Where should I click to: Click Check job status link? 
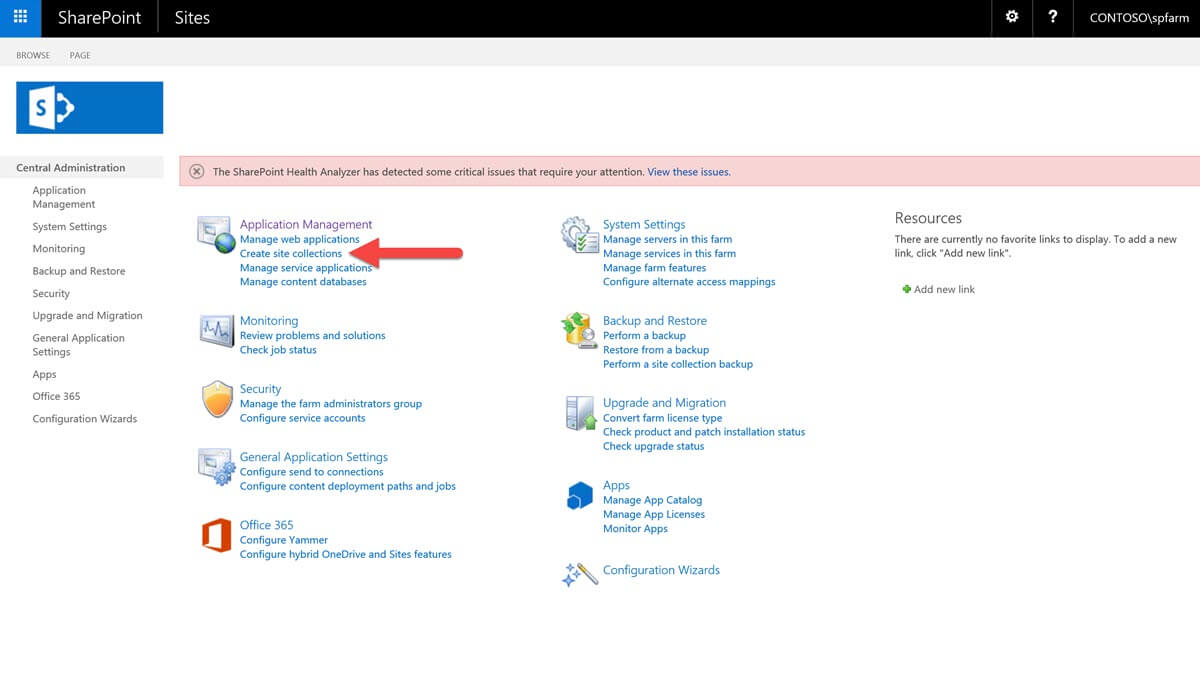(278, 350)
